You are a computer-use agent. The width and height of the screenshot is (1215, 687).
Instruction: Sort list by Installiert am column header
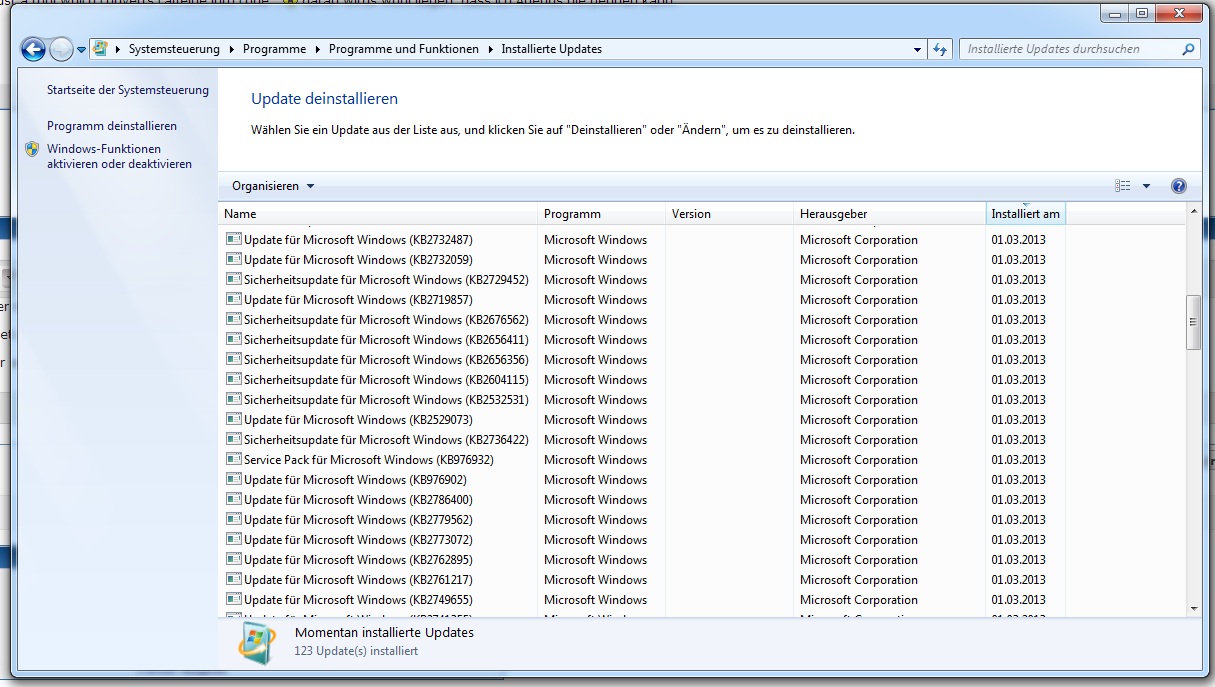pyautogui.click(x=1026, y=214)
